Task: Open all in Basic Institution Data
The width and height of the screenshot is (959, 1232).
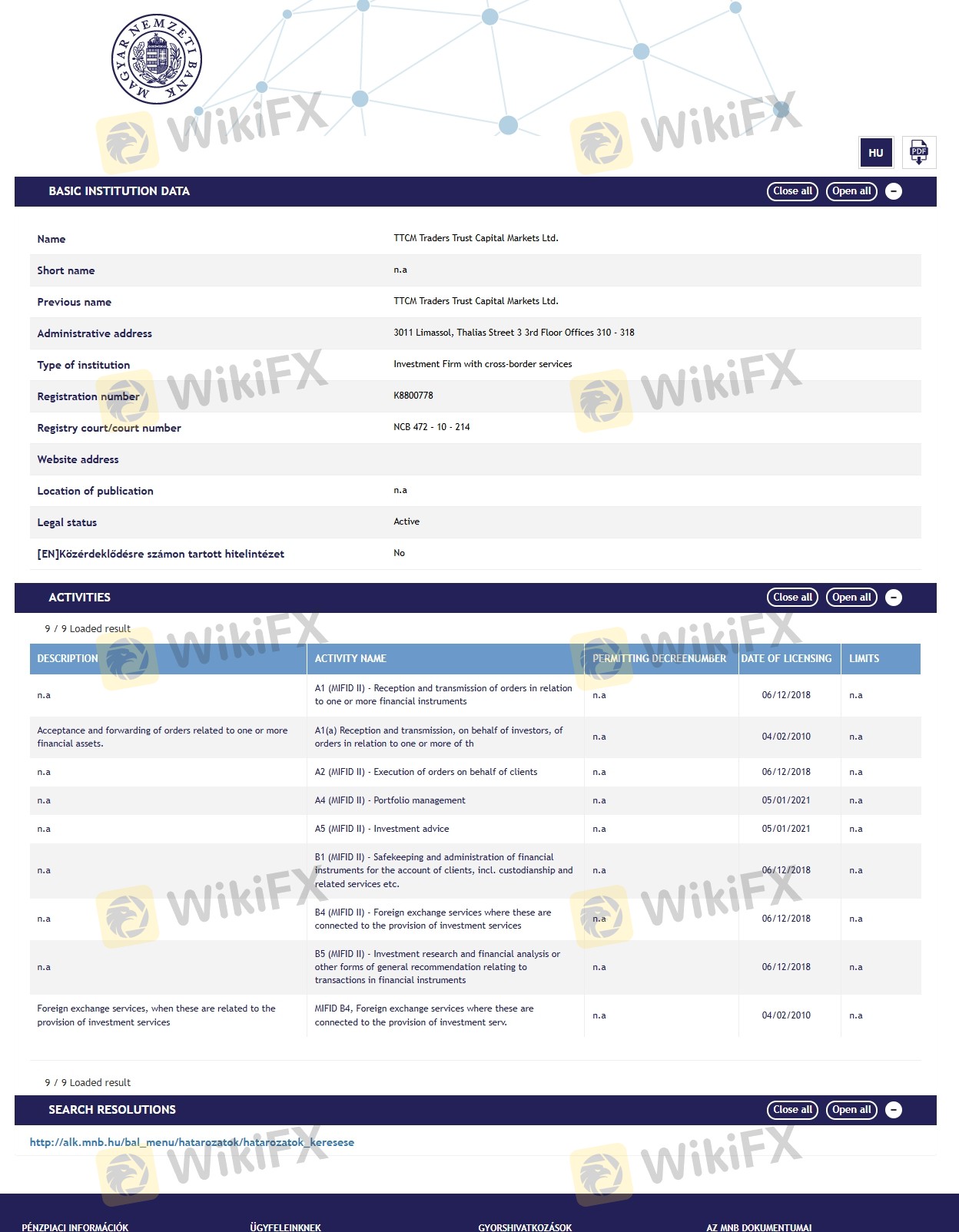Action: (x=851, y=191)
